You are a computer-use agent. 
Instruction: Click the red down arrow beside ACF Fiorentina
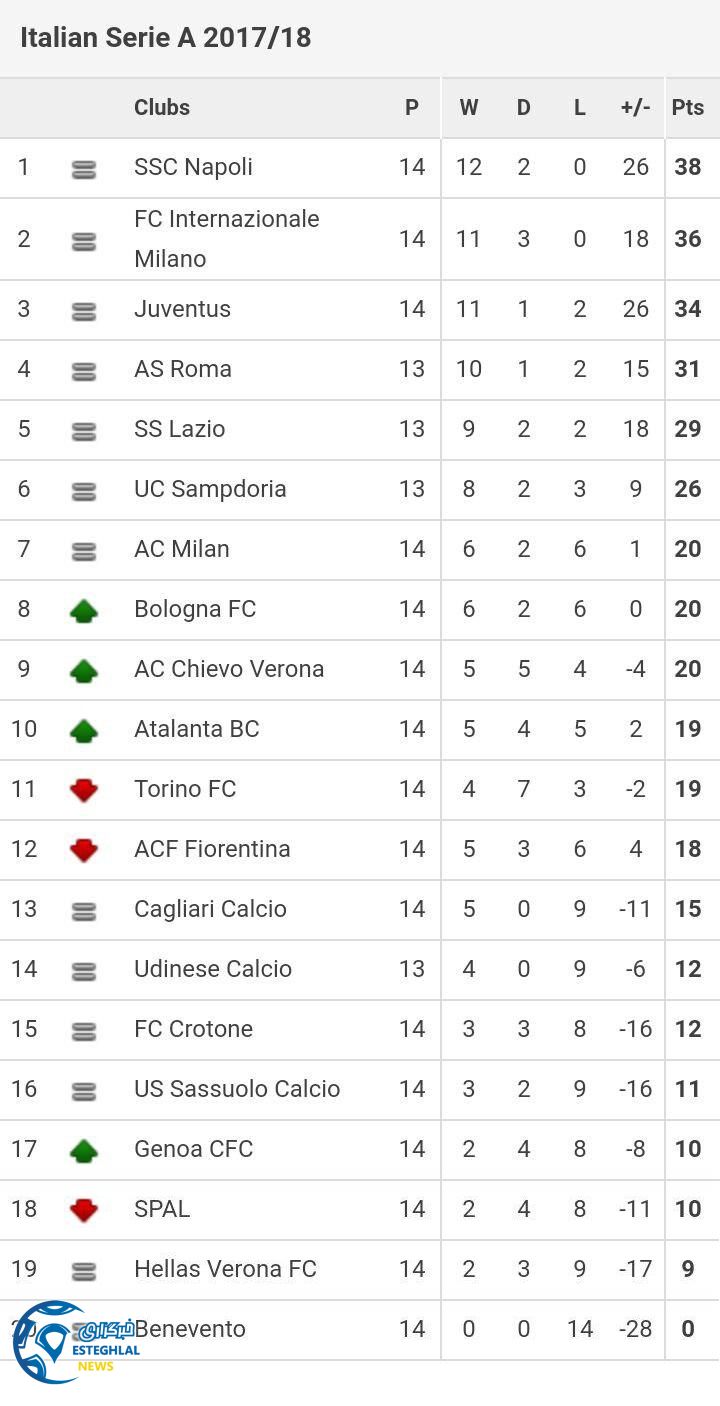coord(84,850)
